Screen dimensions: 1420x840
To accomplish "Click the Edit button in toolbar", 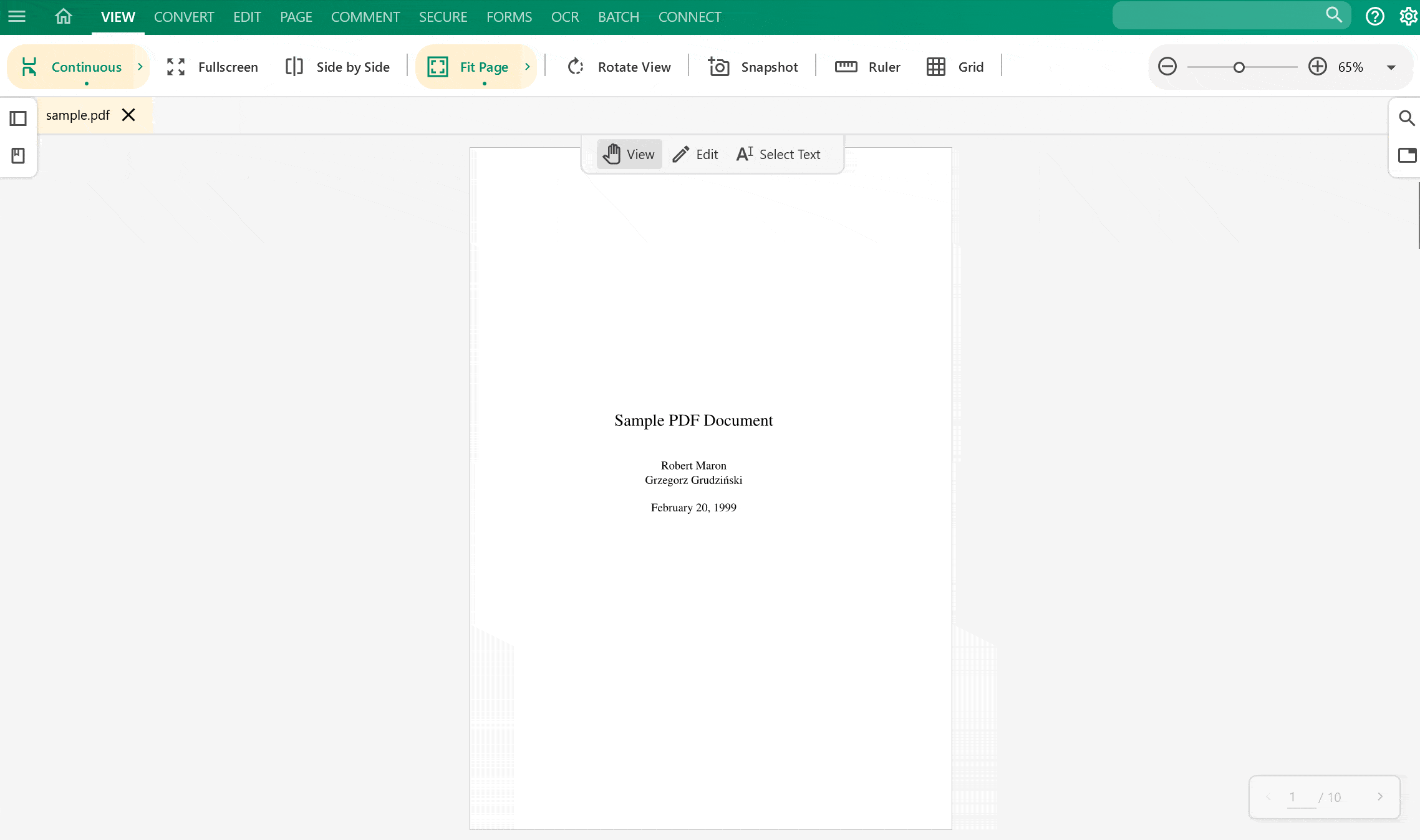I will click(696, 154).
